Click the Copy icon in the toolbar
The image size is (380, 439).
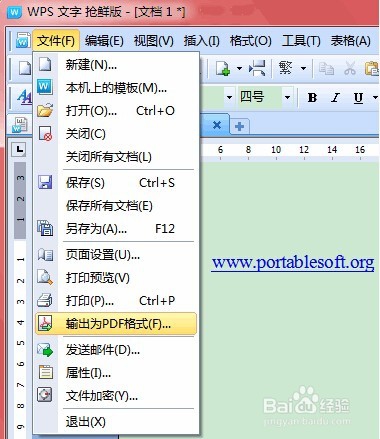pyautogui.click(x=326, y=68)
